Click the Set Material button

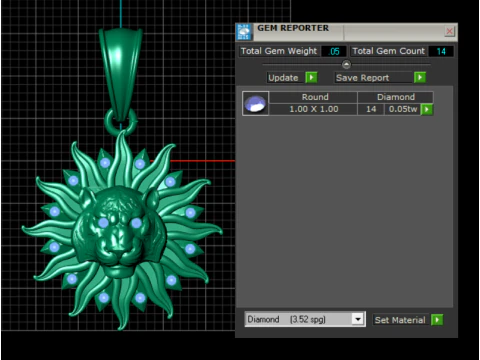400,320
